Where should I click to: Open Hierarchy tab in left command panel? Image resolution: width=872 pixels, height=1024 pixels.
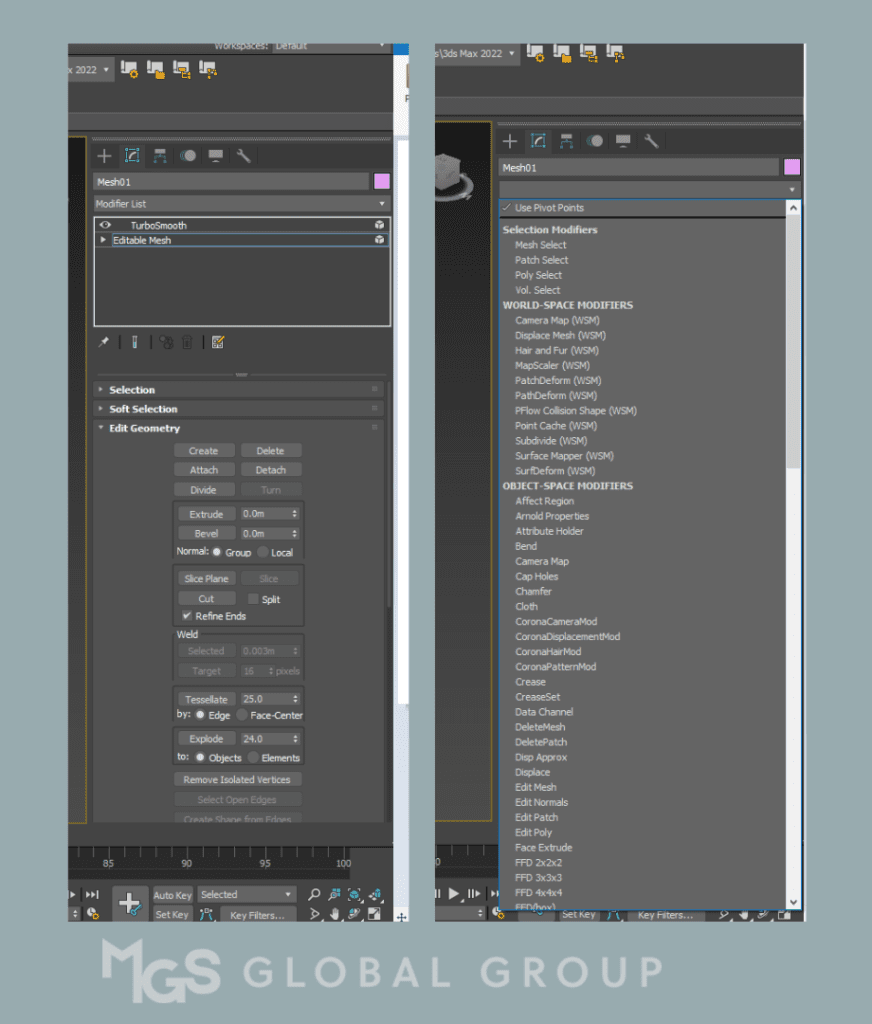click(x=160, y=156)
